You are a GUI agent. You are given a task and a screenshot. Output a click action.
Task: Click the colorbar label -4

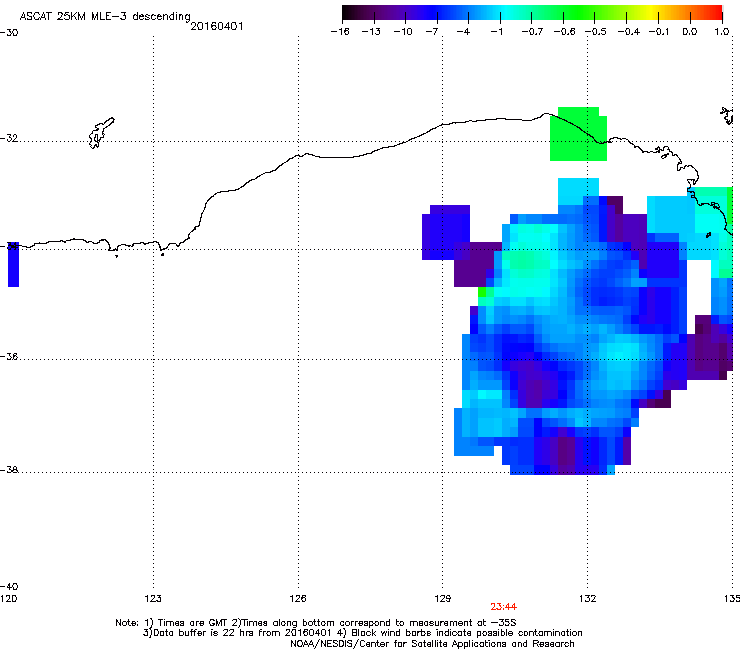coord(463,32)
